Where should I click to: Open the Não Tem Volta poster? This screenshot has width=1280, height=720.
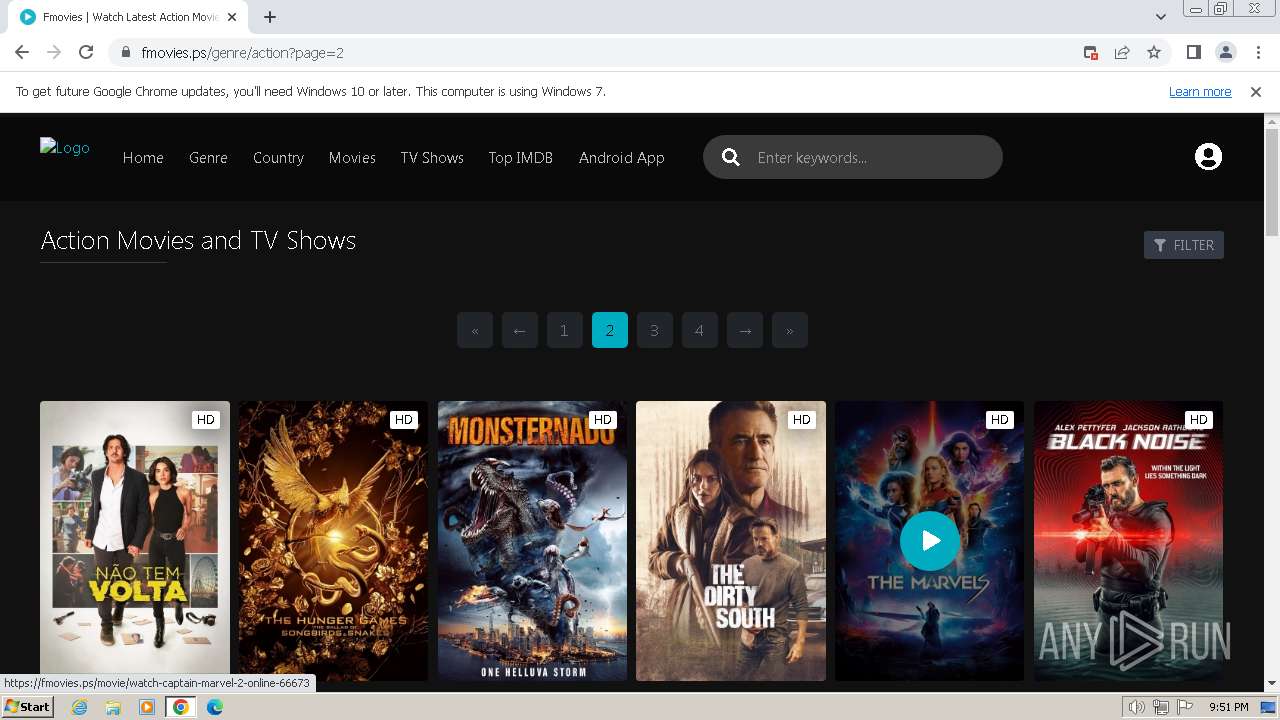[135, 541]
